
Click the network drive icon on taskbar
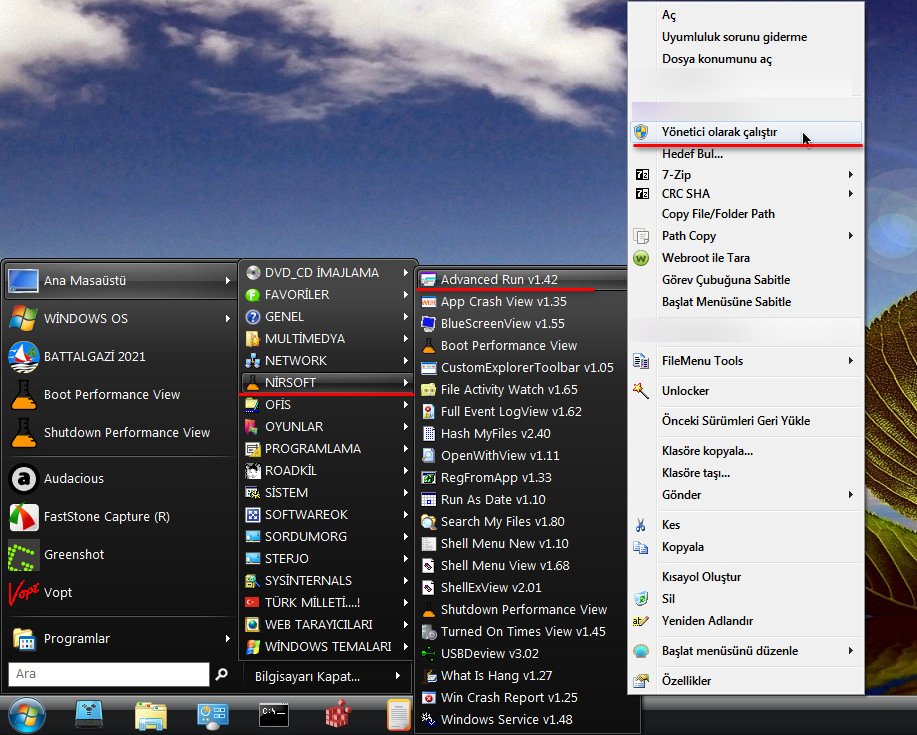click(x=89, y=715)
